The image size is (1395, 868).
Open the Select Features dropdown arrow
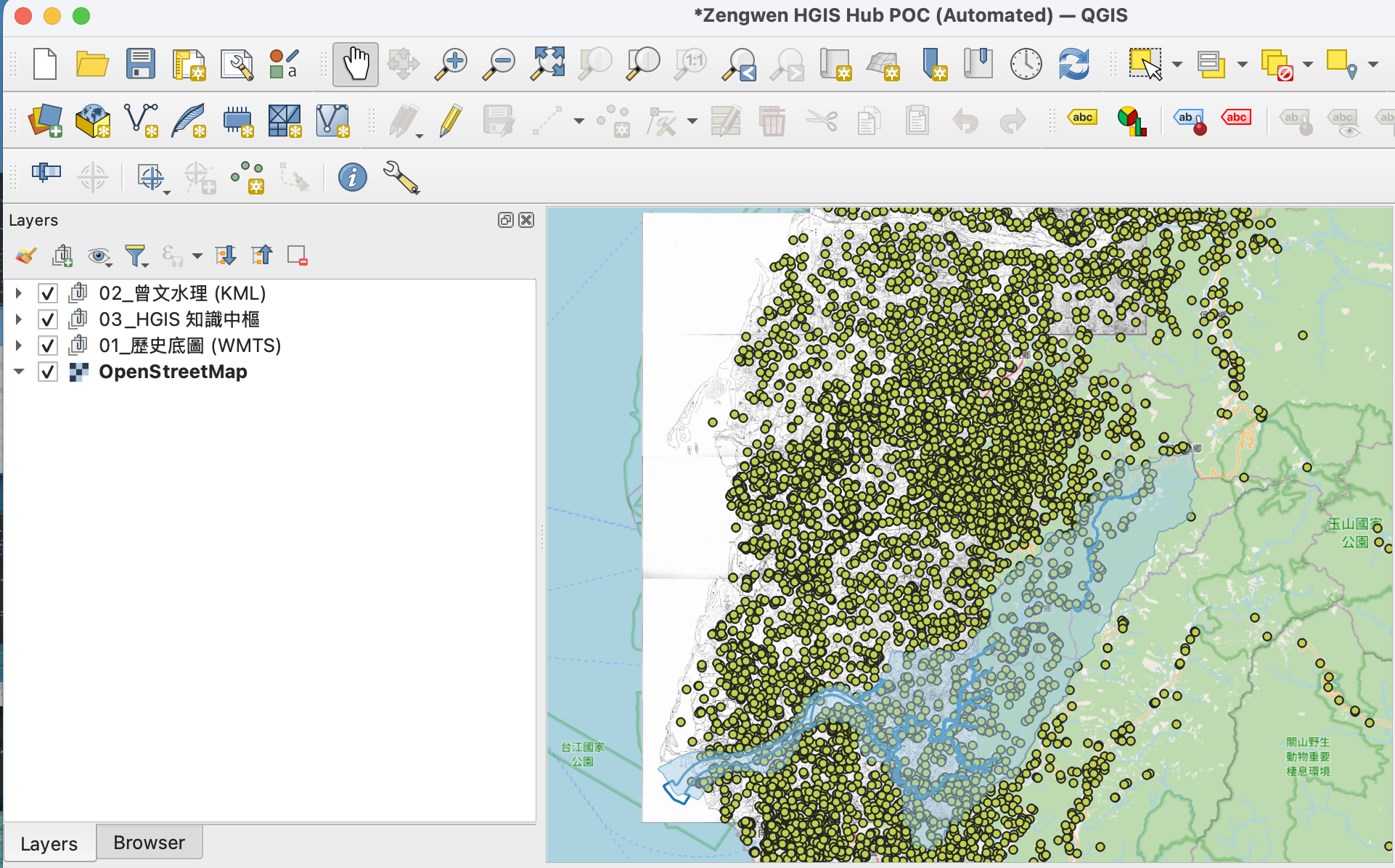point(1178,64)
